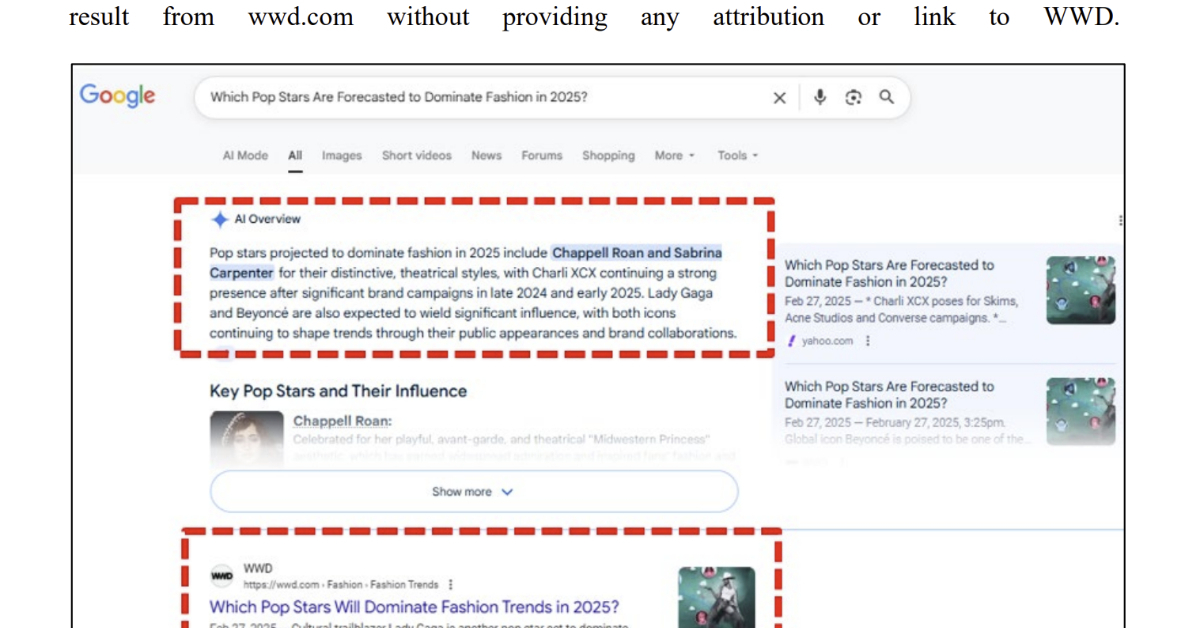The height and width of the screenshot is (628, 1200).
Task: Expand the More search filters dropdown
Action: tap(674, 156)
